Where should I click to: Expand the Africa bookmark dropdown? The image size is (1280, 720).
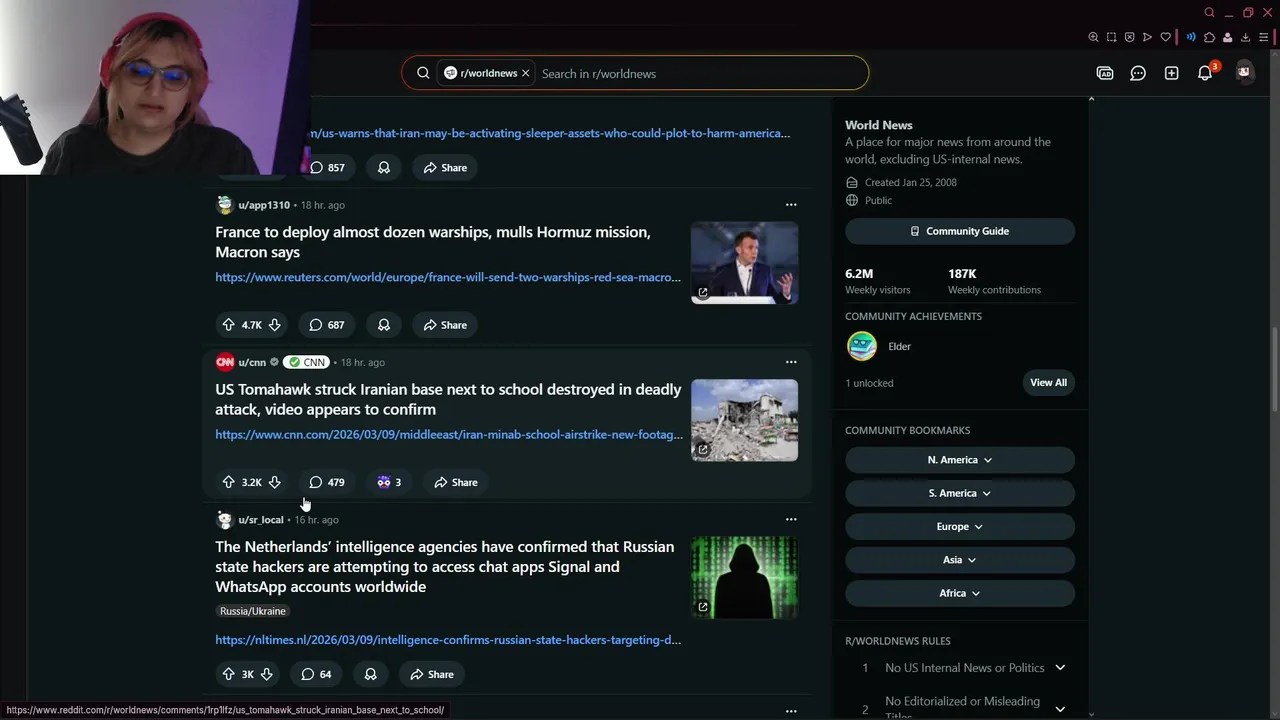click(x=960, y=593)
